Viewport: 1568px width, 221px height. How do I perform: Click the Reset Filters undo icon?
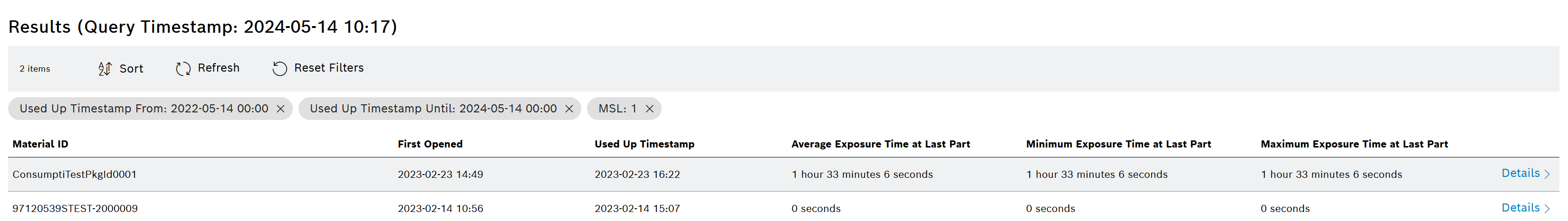pyautogui.click(x=279, y=69)
